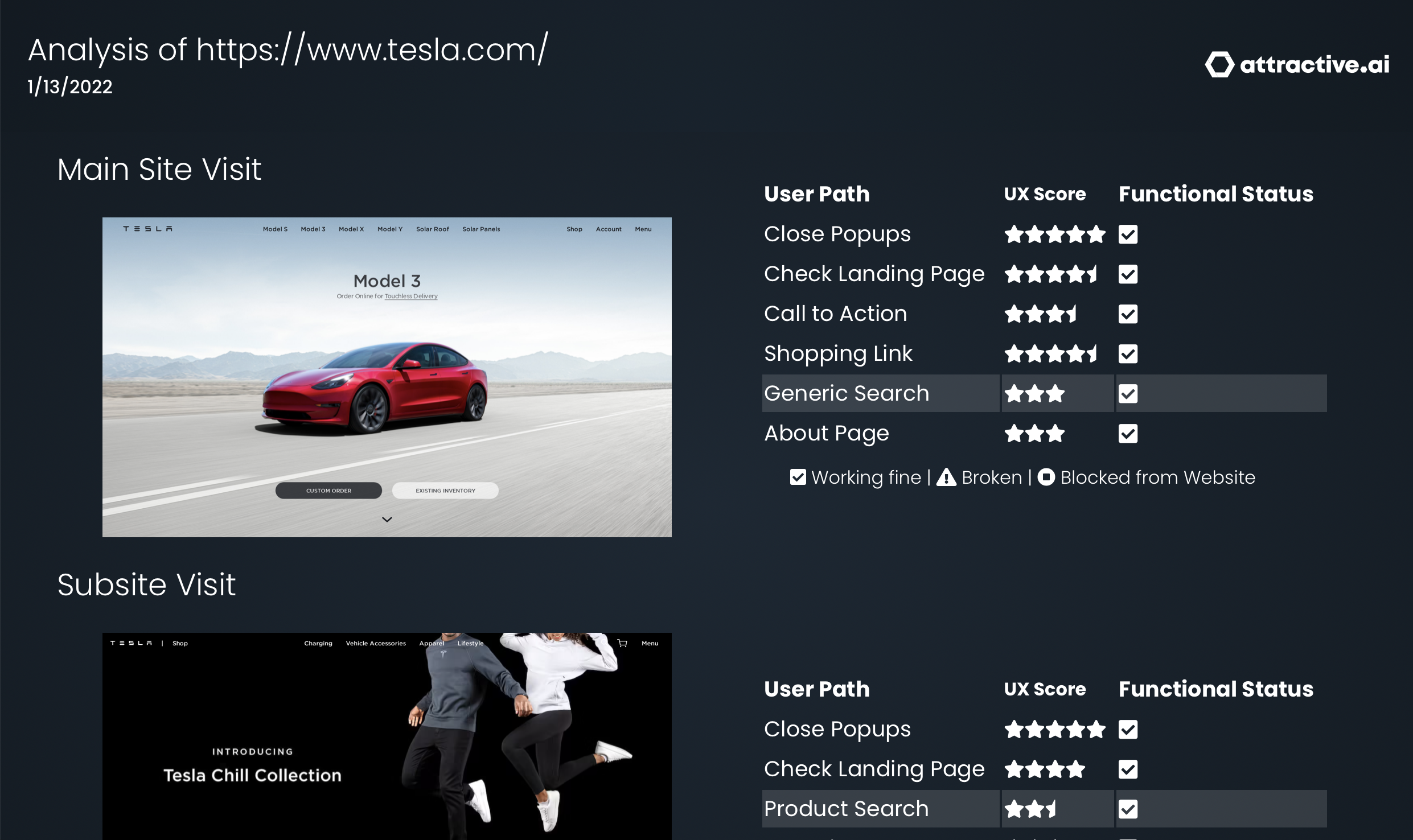Click the shopping cart icon in Shop header

point(622,643)
